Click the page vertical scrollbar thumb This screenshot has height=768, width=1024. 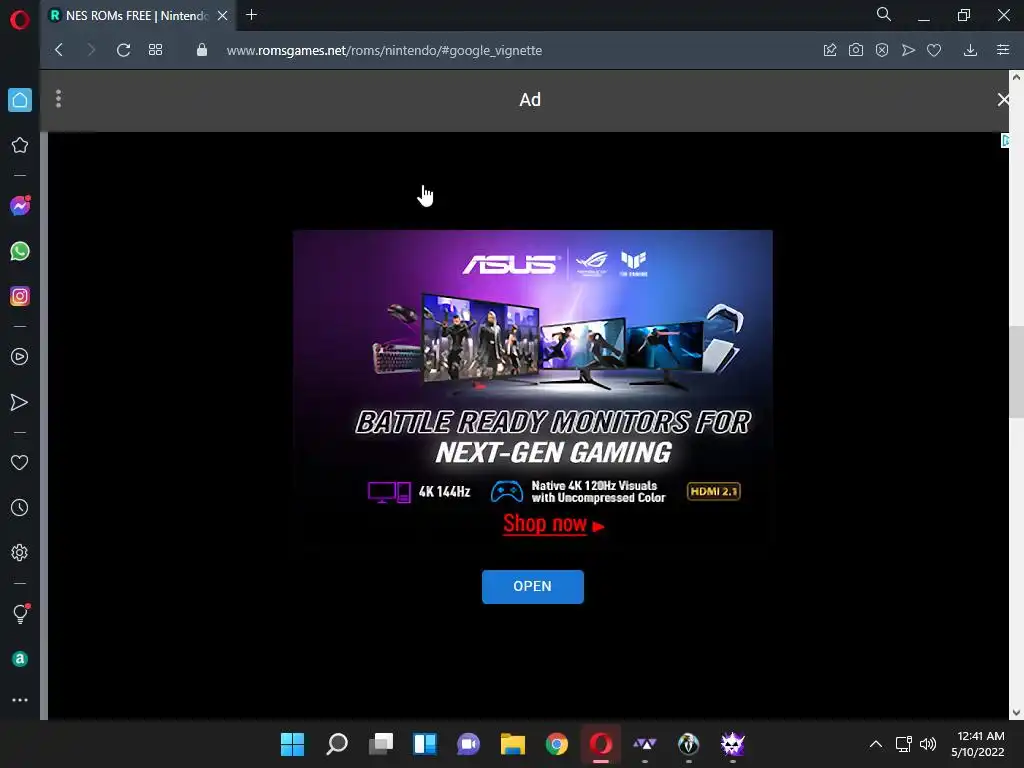tap(1016, 372)
